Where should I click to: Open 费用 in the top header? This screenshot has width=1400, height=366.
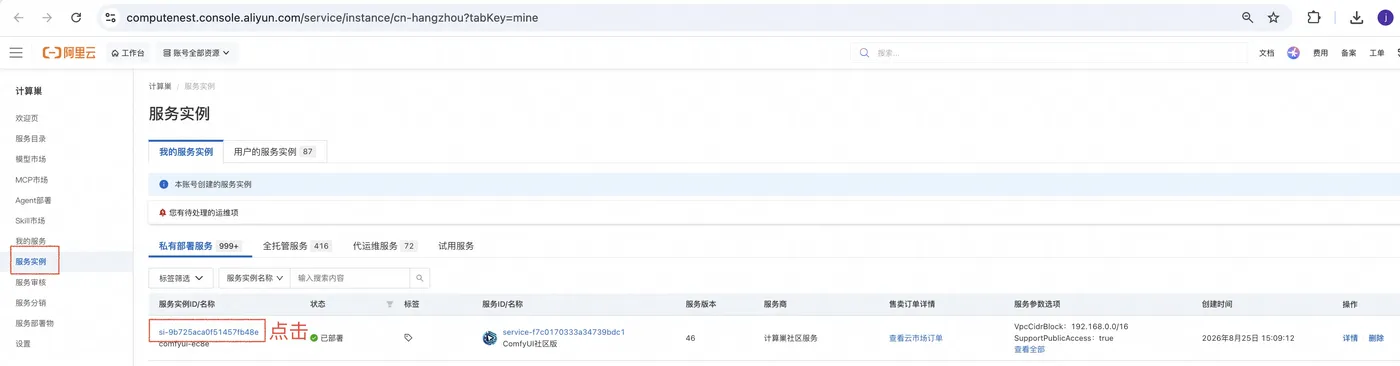click(1321, 53)
